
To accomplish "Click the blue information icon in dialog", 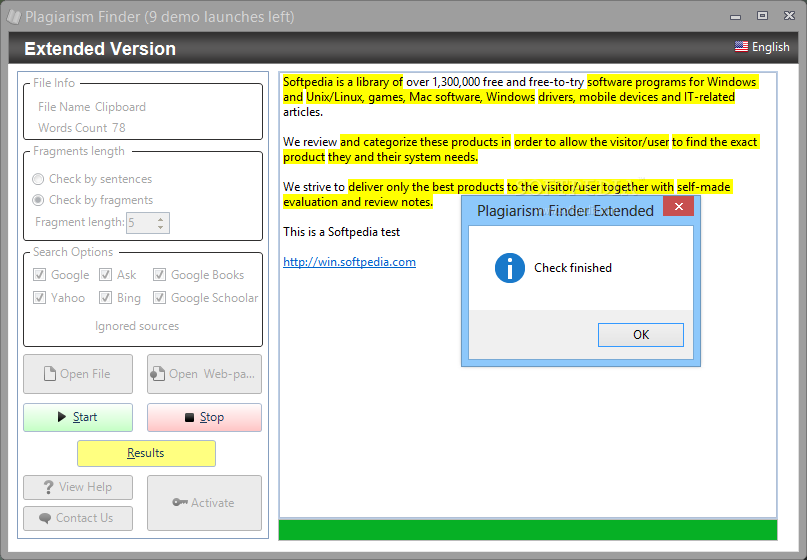I will tap(510, 268).
